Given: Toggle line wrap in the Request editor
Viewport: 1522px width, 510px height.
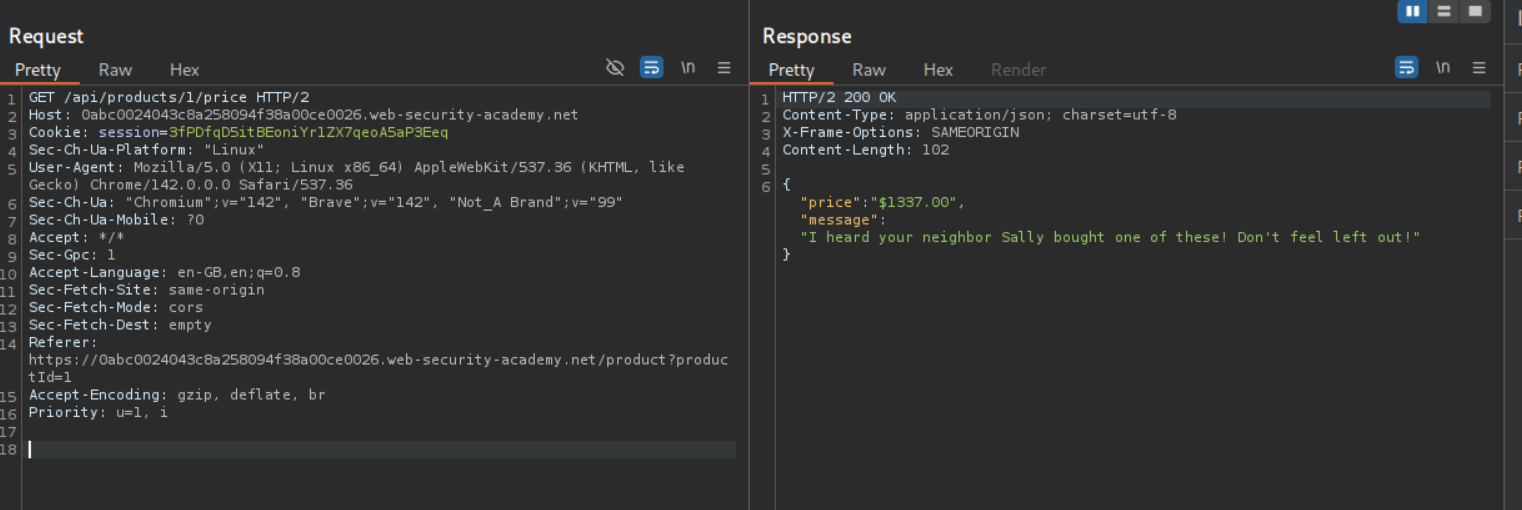Looking at the screenshot, I should pos(651,68).
